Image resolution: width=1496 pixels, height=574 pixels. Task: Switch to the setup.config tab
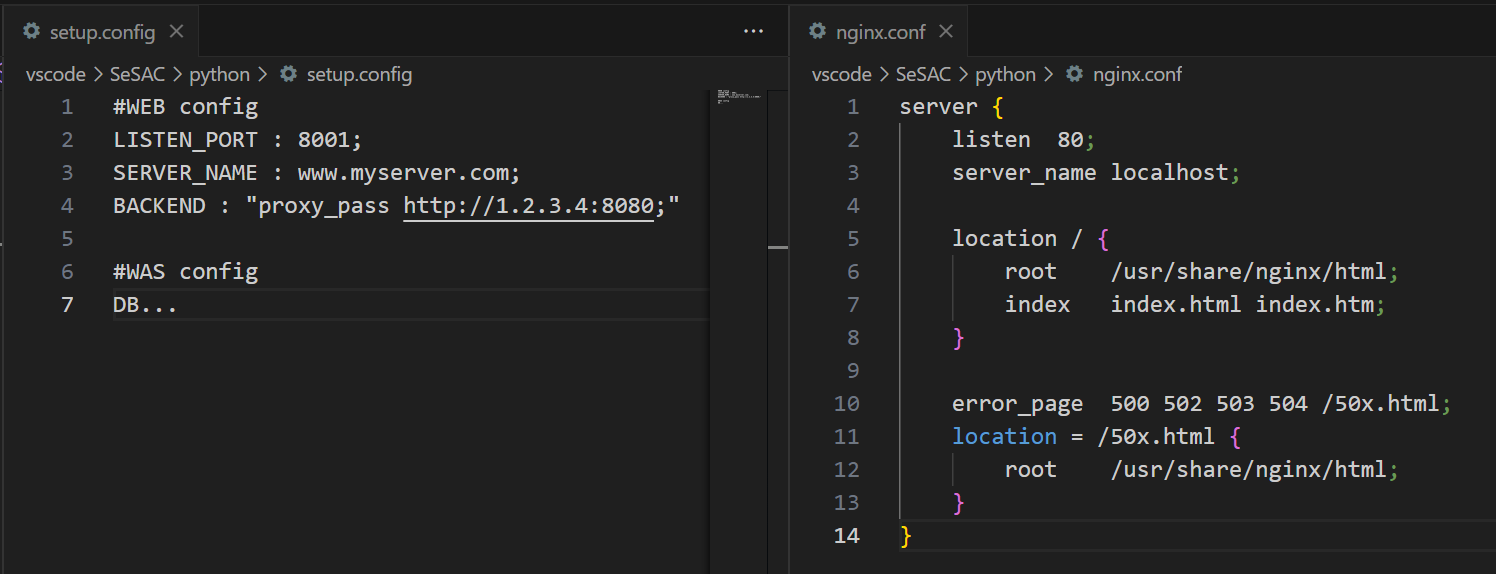pos(100,32)
